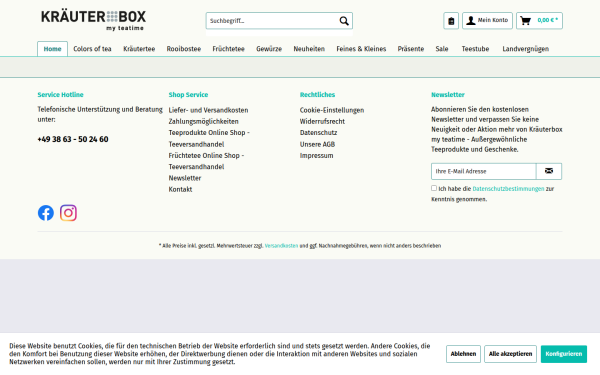The height and width of the screenshot is (375, 600).
Task: Open the shopping cart showing 0,00 €
Action: pos(539,21)
